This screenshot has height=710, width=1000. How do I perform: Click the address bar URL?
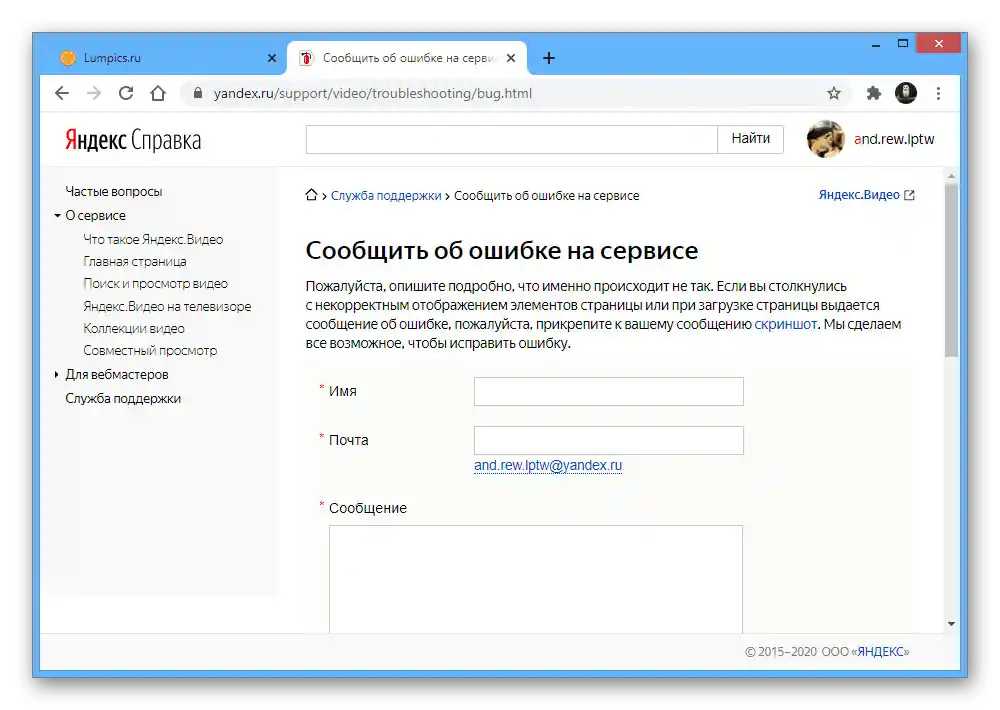[x=372, y=94]
